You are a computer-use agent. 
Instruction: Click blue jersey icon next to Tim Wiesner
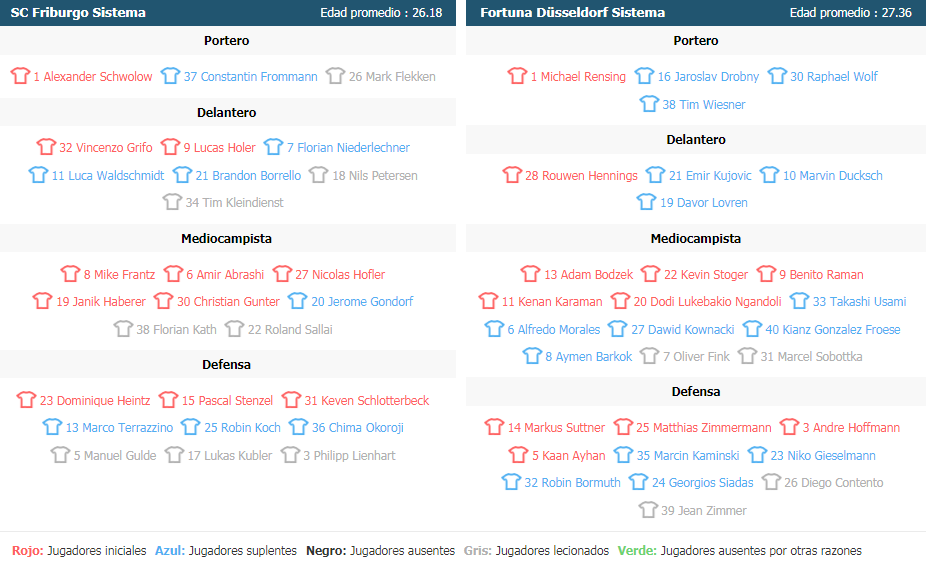pos(649,104)
